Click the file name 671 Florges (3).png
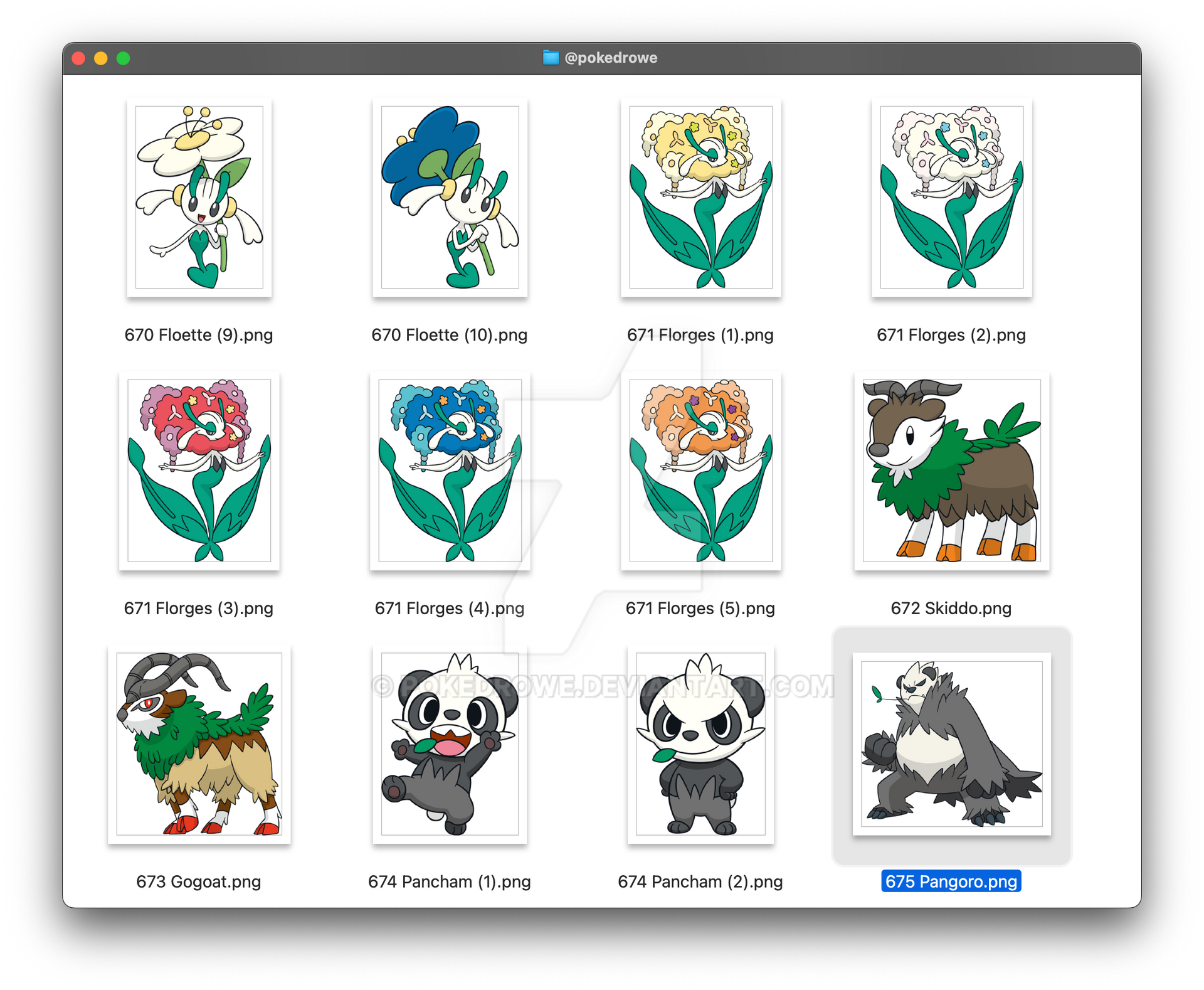This screenshot has width=1204, height=990. (x=199, y=609)
